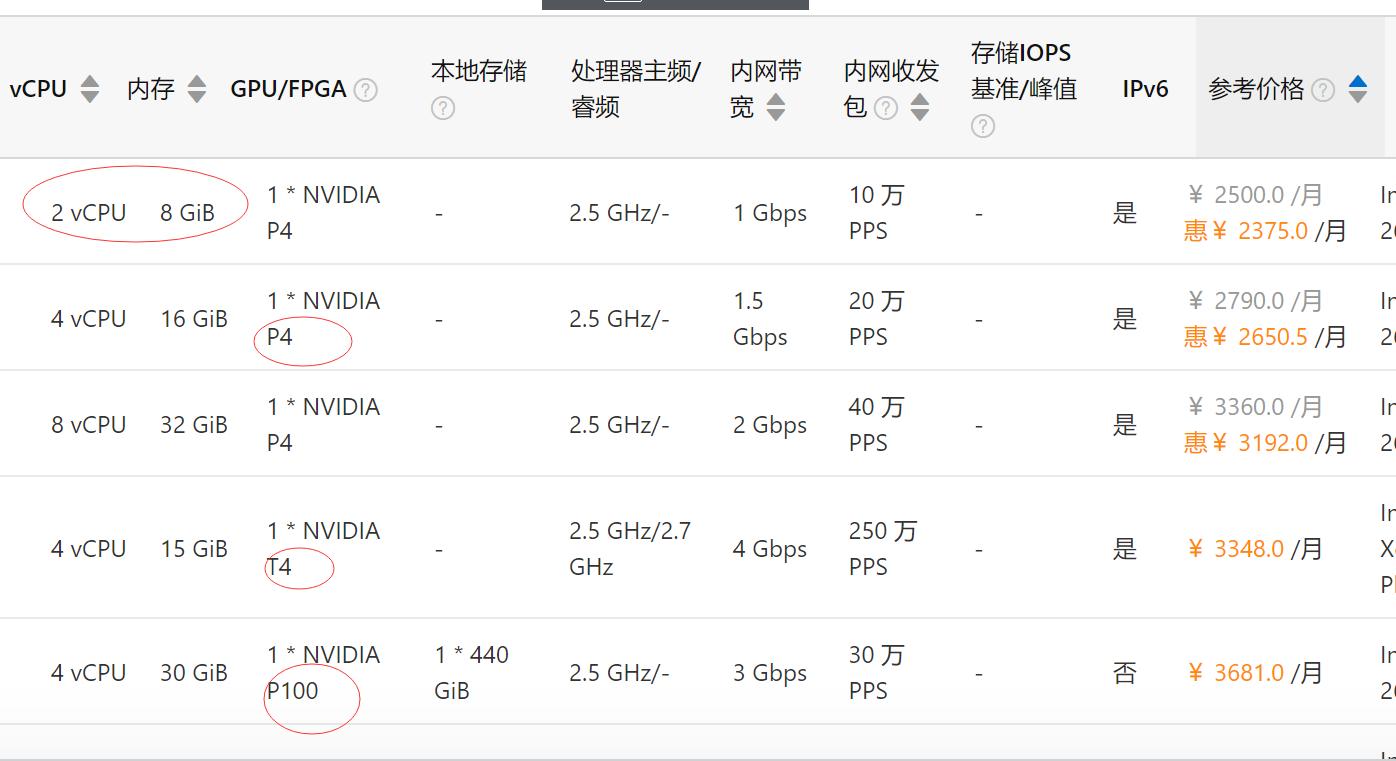
Task: Click the 1 * 440 GiB storage cell
Action: 471,673
